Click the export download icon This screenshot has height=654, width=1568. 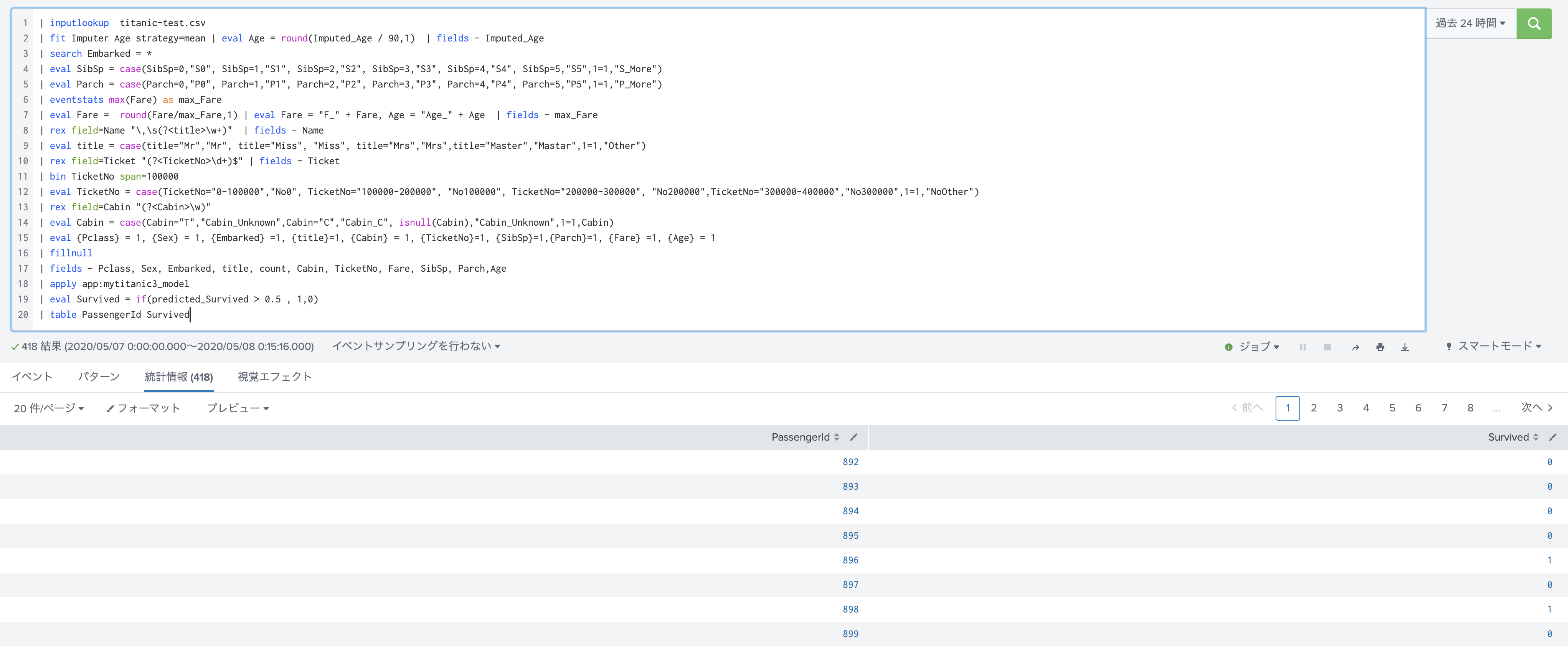click(x=1405, y=347)
